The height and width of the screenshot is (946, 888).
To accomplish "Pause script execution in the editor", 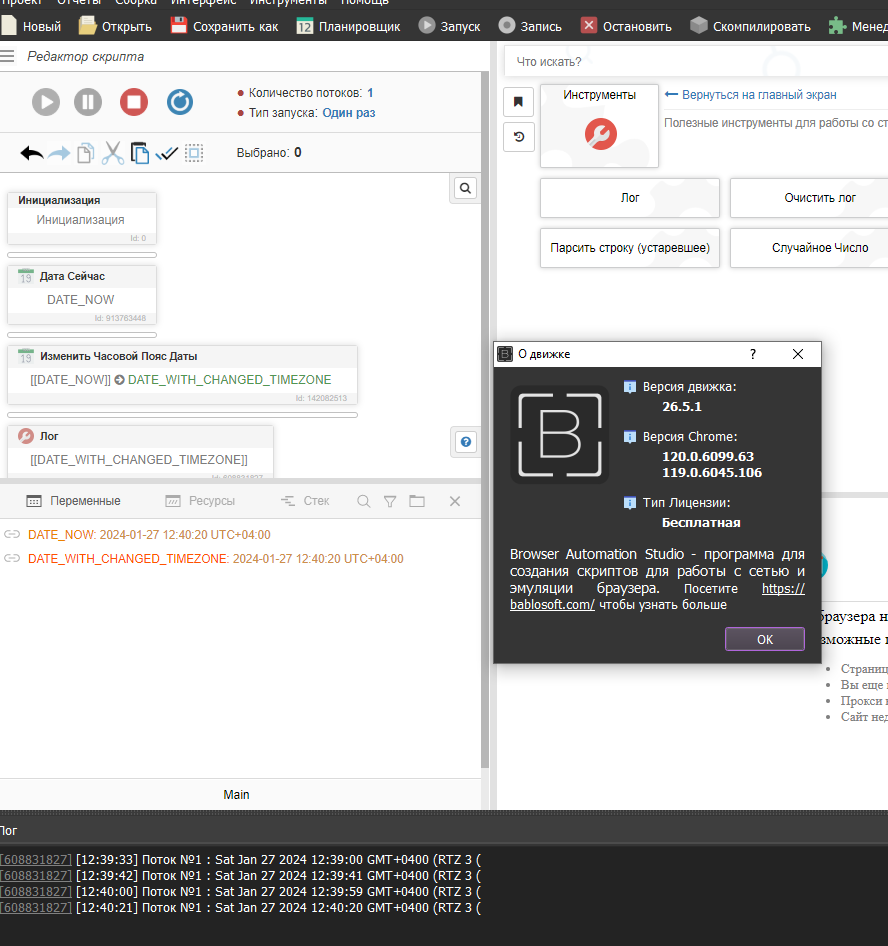I will click(x=88, y=101).
